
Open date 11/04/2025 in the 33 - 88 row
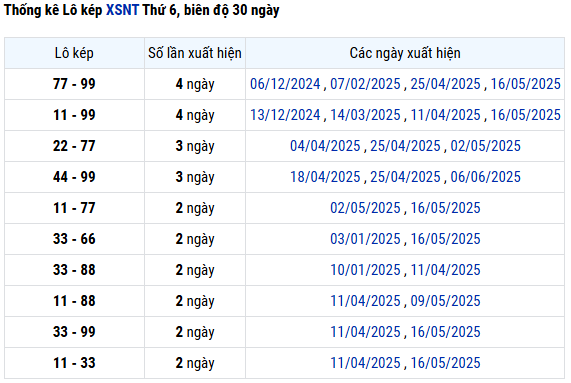click(x=445, y=270)
